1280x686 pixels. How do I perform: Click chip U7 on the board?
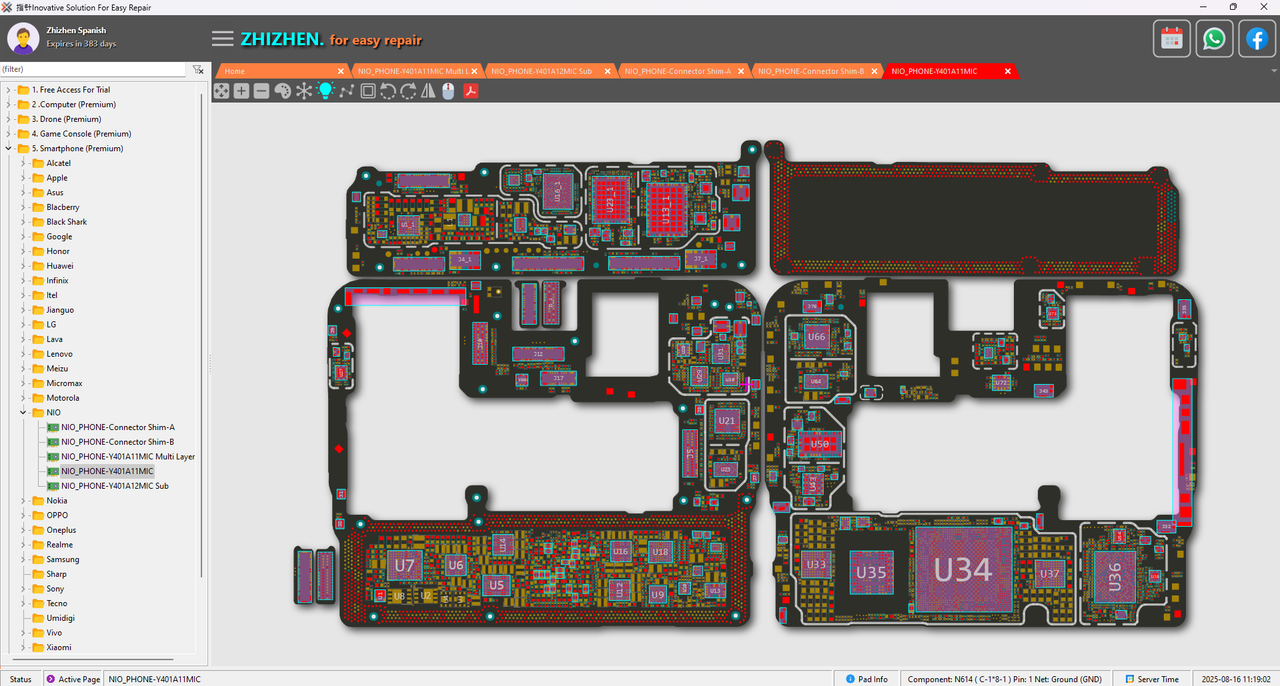point(404,567)
